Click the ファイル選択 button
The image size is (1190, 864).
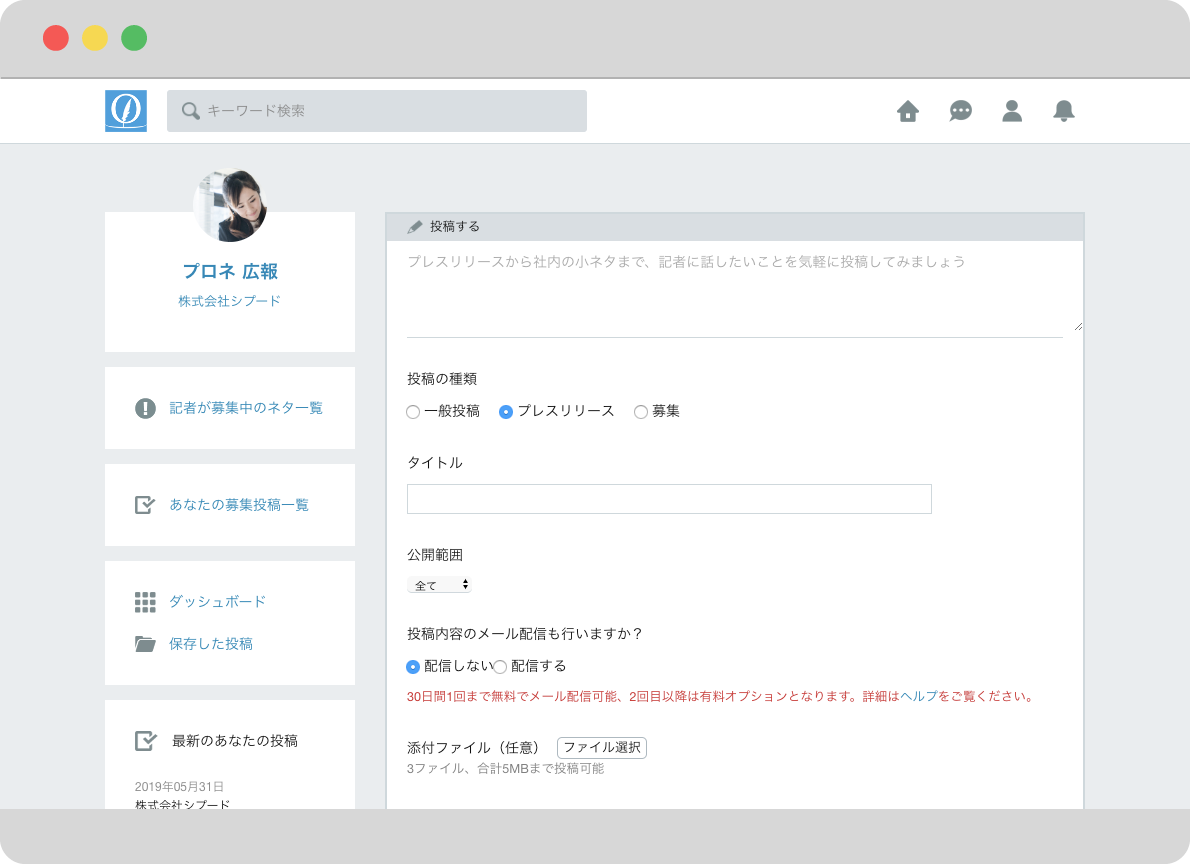pos(602,748)
